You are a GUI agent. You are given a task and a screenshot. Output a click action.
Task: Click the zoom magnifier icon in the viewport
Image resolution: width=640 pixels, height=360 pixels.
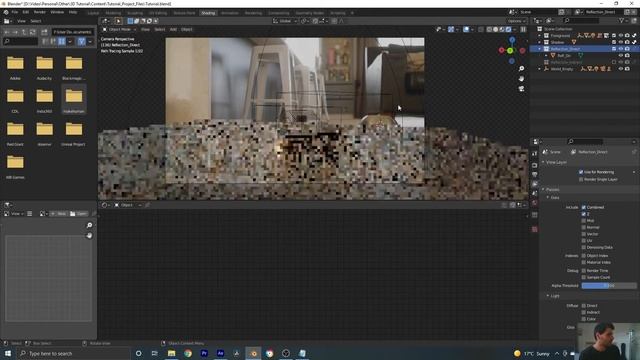[x=521, y=69]
